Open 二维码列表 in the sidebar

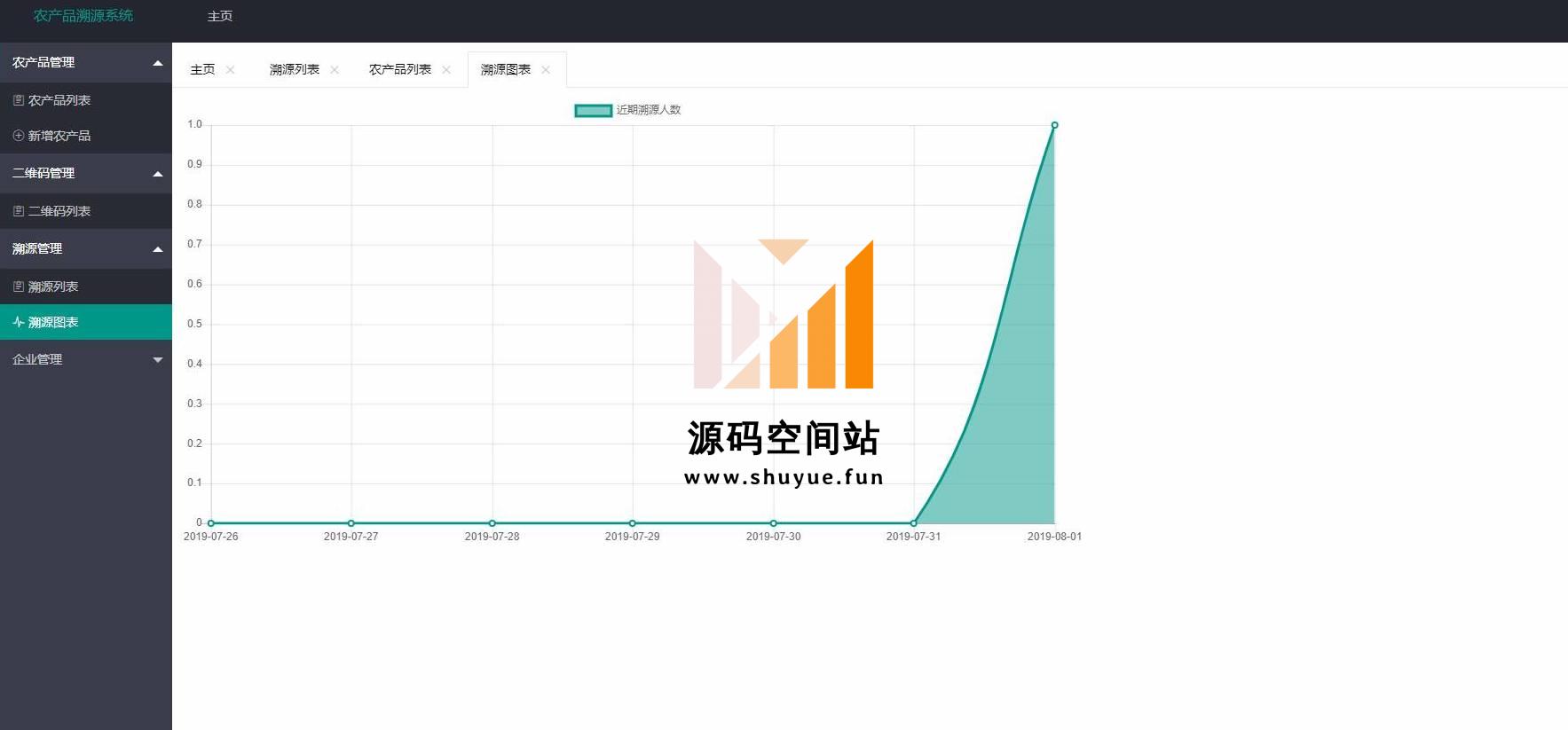tap(86, 211)
